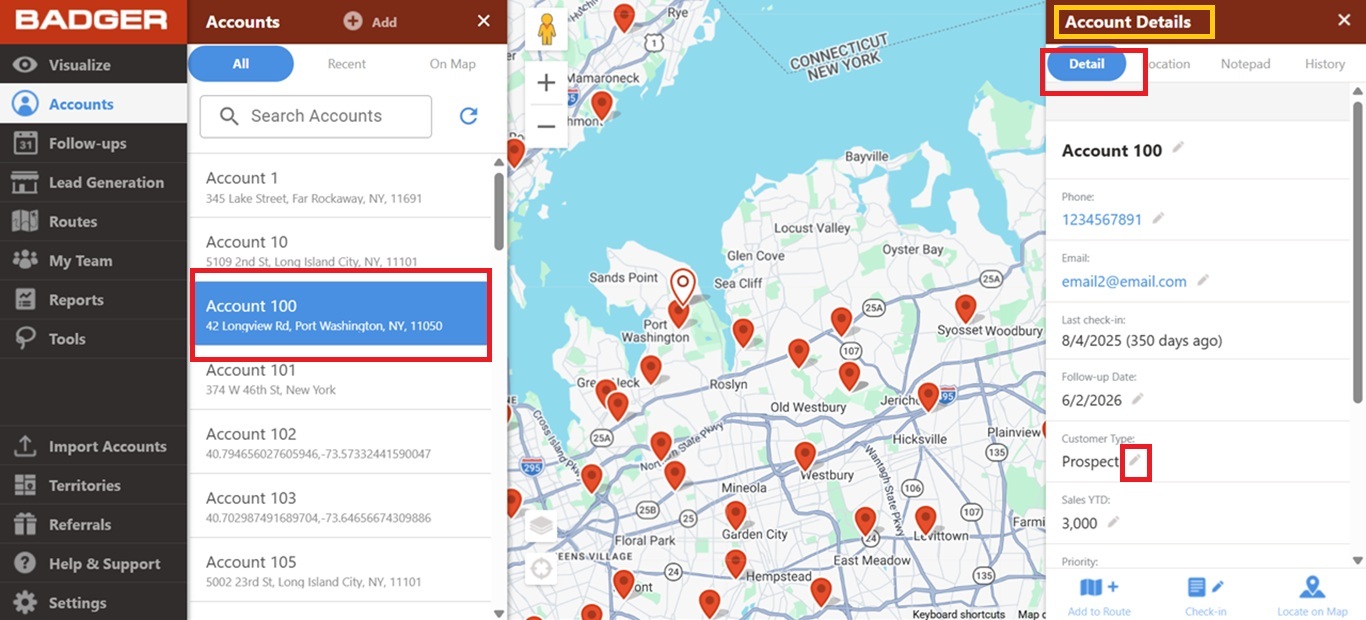The image size is (1366, 620).
Task: Select Account 1 in the list
Action: (340, 186)
